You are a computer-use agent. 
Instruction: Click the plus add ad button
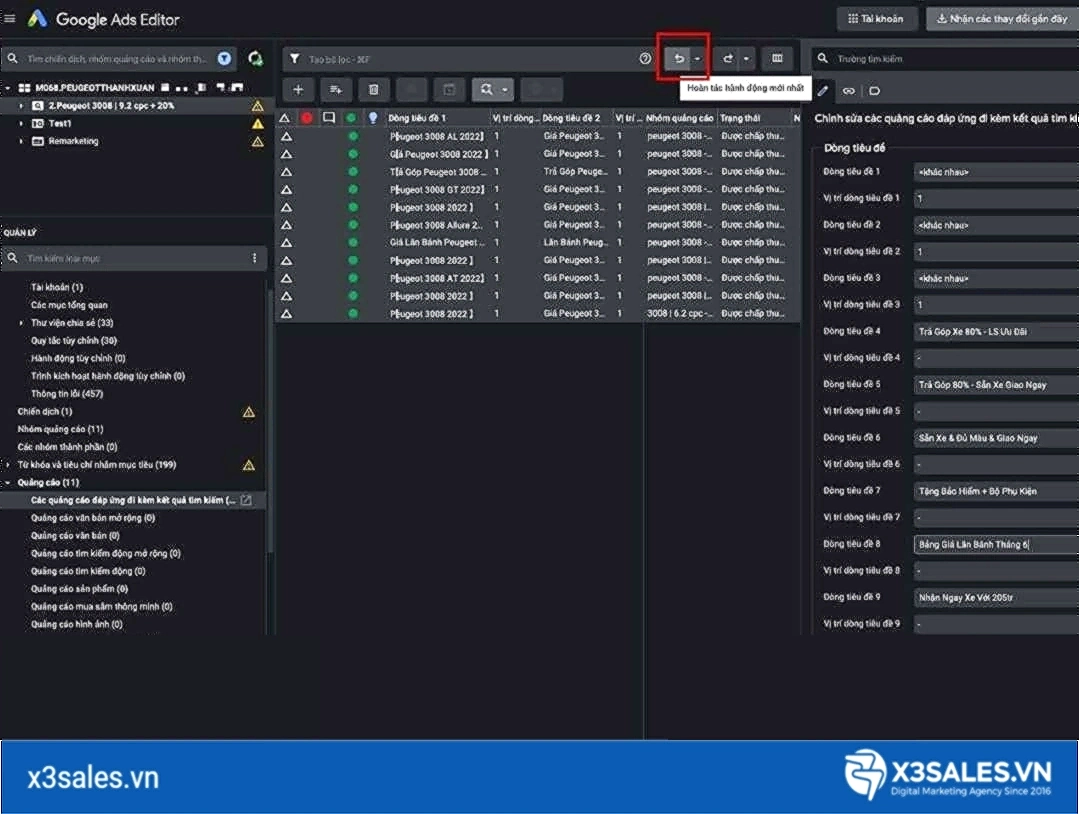pyautogui.click(x=298, y=89)
